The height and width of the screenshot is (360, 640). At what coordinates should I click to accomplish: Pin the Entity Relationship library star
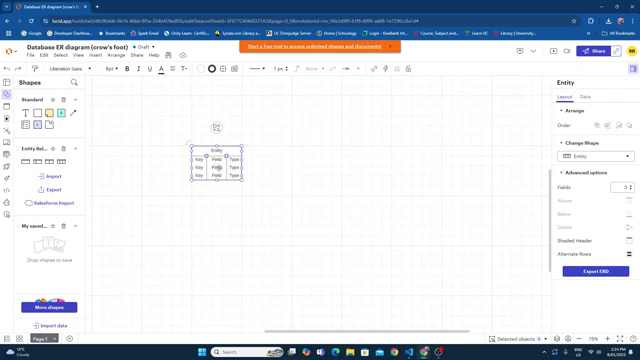coord(53,149)
